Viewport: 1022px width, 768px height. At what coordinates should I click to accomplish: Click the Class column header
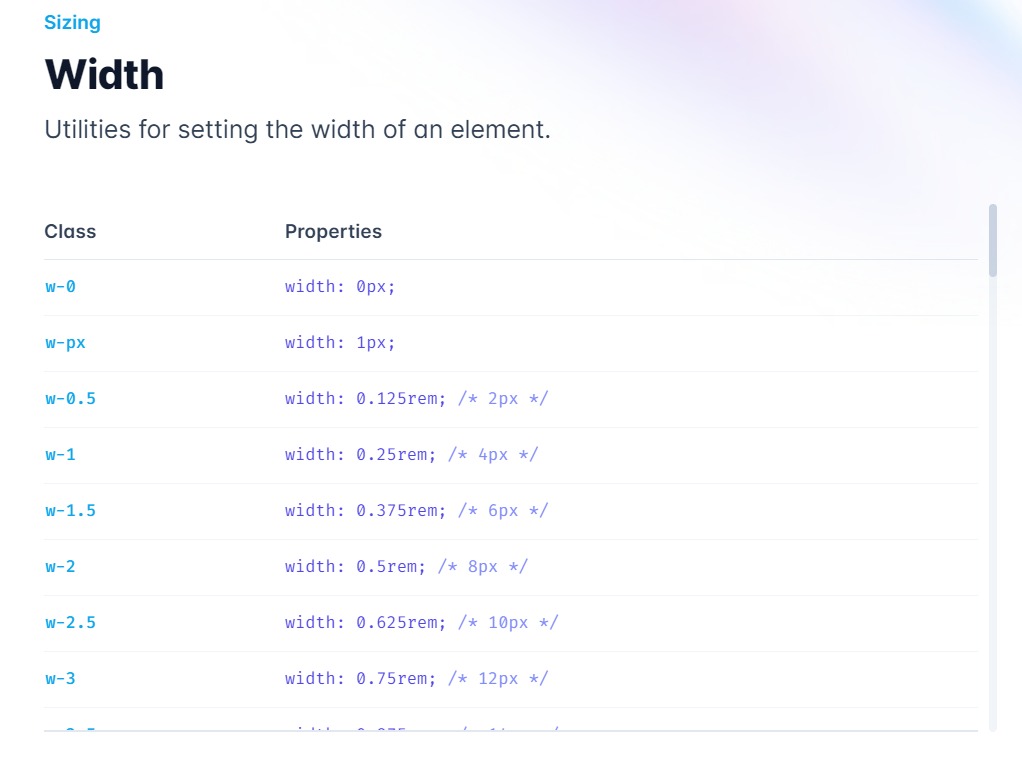70,231
